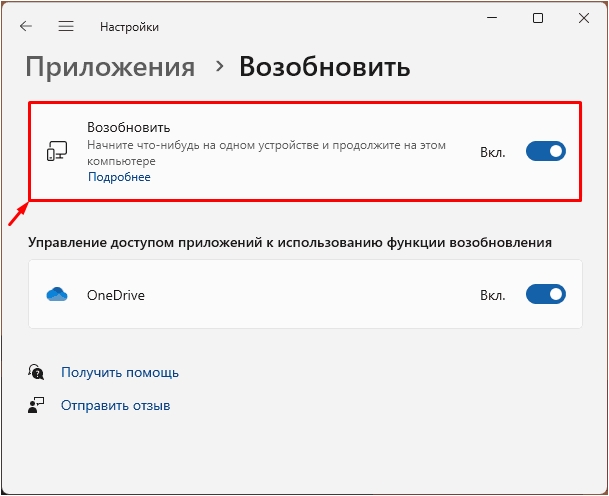The height and width of the screenshot is (496, 609).
Task: Click the breadcrumb chevron separator
Action: click(x=219, y=66)
